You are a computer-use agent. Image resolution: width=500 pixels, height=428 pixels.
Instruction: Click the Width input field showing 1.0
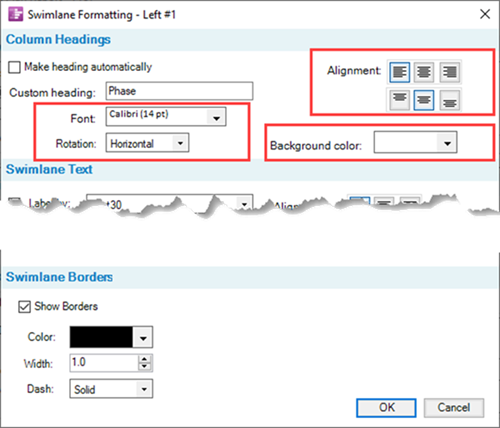point(104,363)
